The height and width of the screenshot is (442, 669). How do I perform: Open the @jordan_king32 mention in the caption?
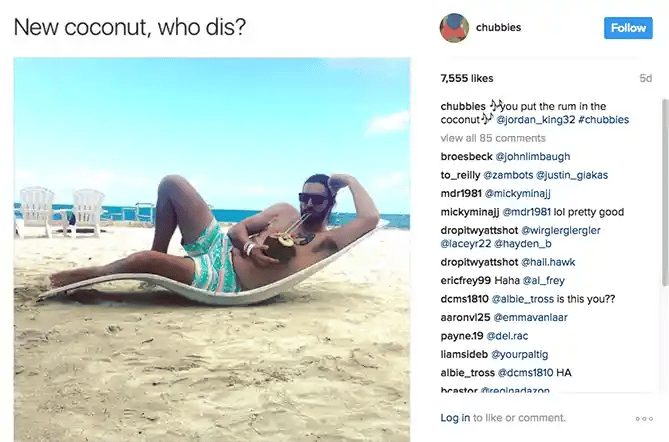[x=535, y=119]
